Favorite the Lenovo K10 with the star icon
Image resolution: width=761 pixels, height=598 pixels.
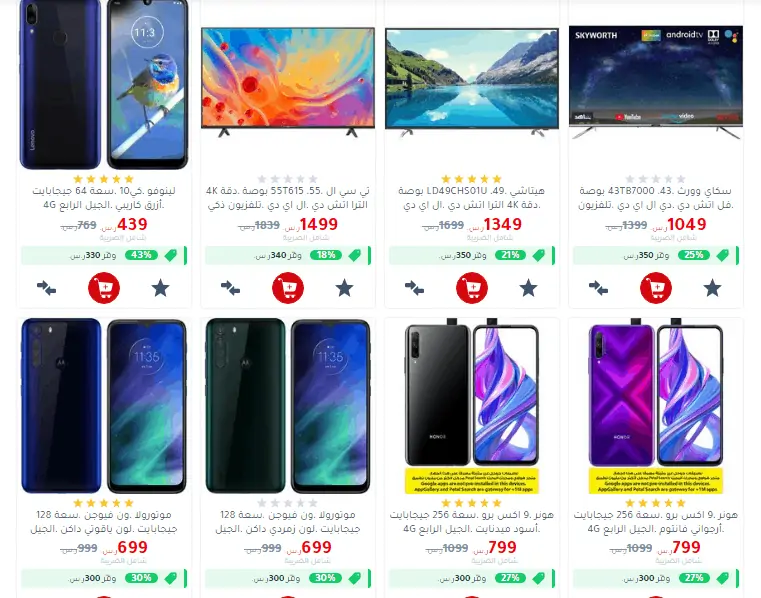click(161, 288)
